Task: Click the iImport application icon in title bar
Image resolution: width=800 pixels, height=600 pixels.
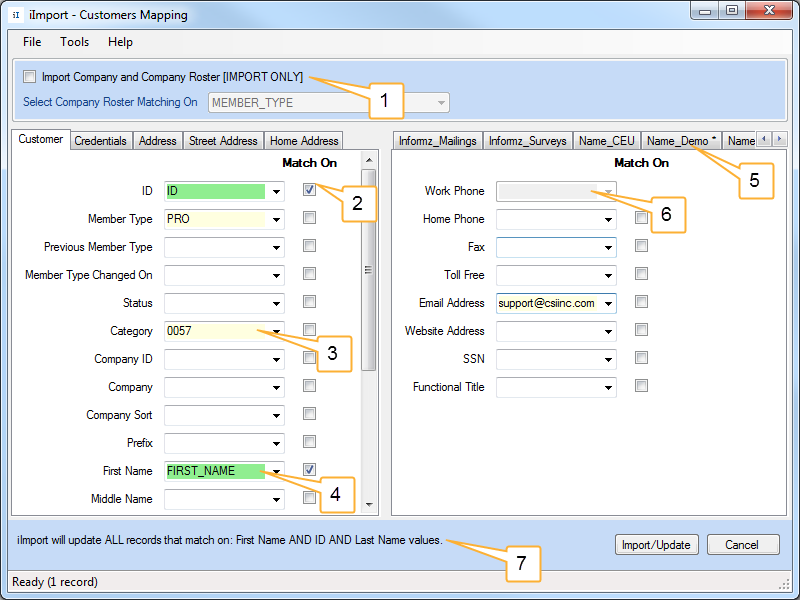Action: click(16, 15)
